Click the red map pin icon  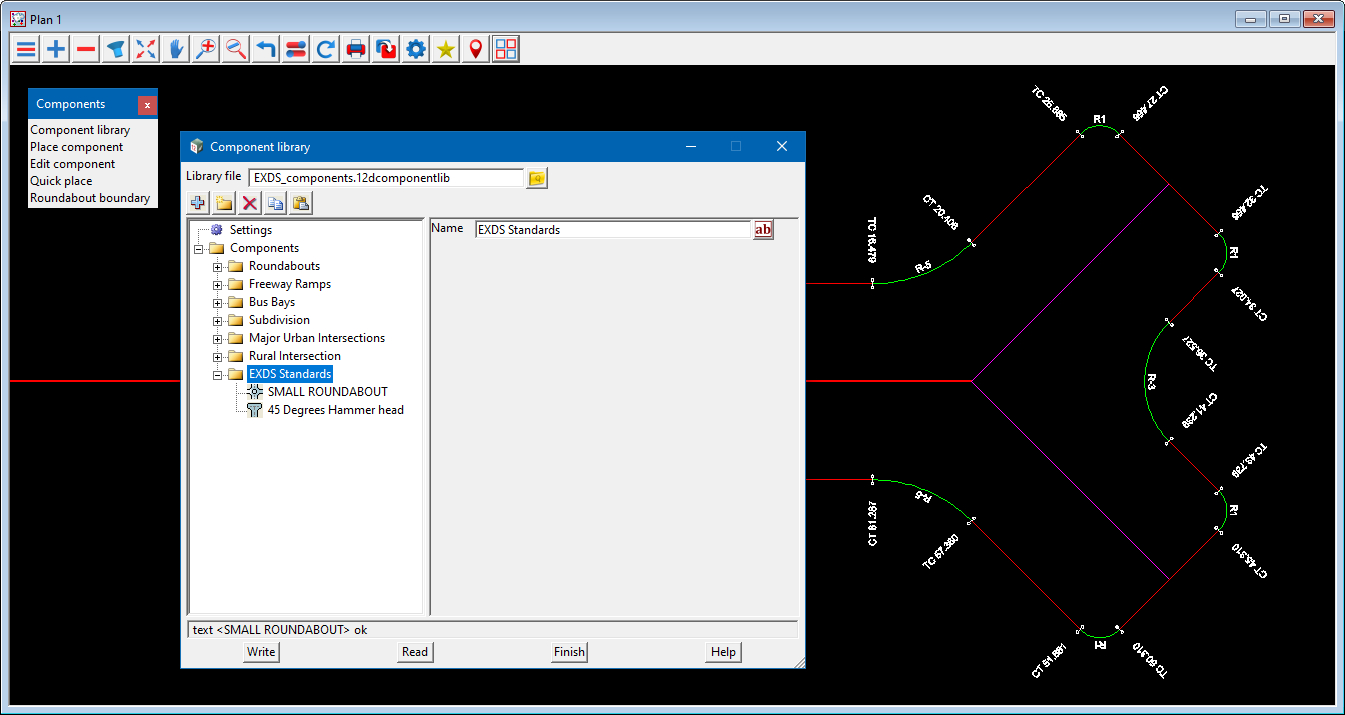pos(476,49)
